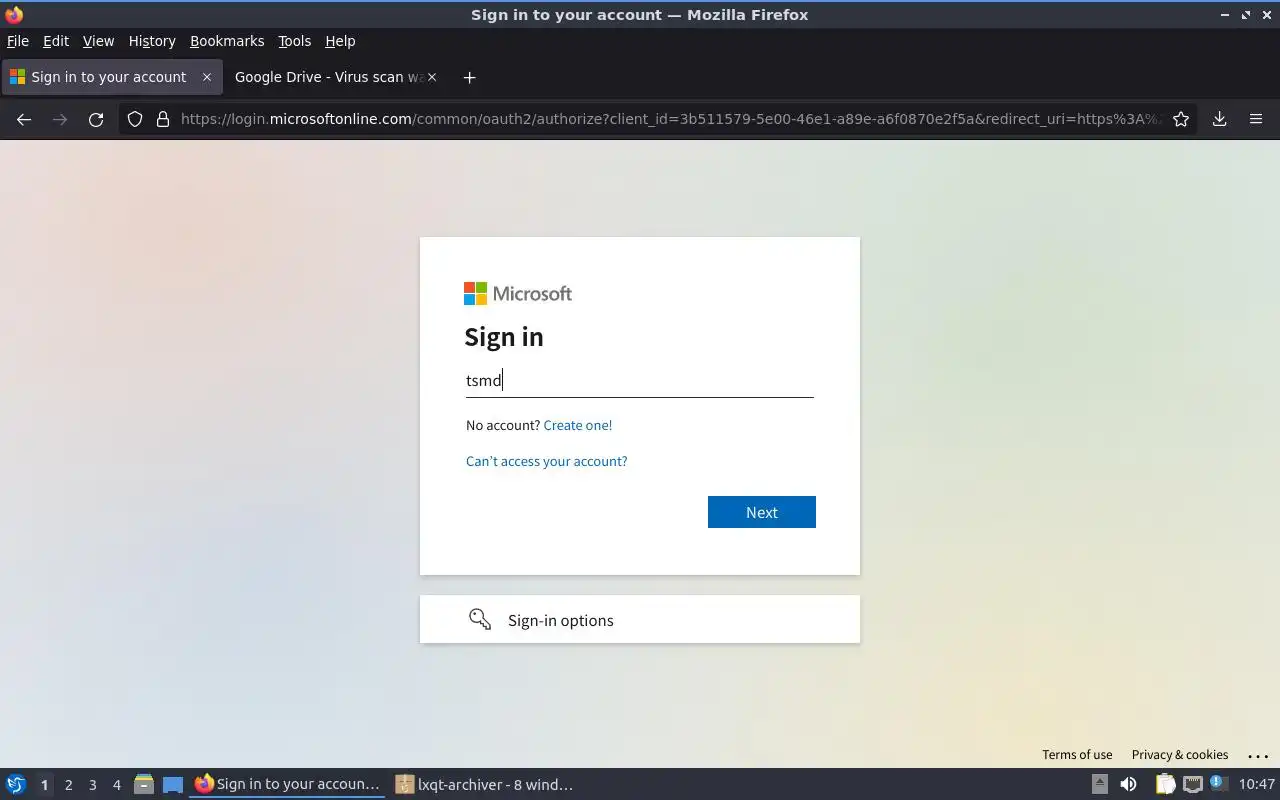This screenshot has width=1280, height=800.
Task: Switch to virtual desktop 3
Action: coord(92,785)
